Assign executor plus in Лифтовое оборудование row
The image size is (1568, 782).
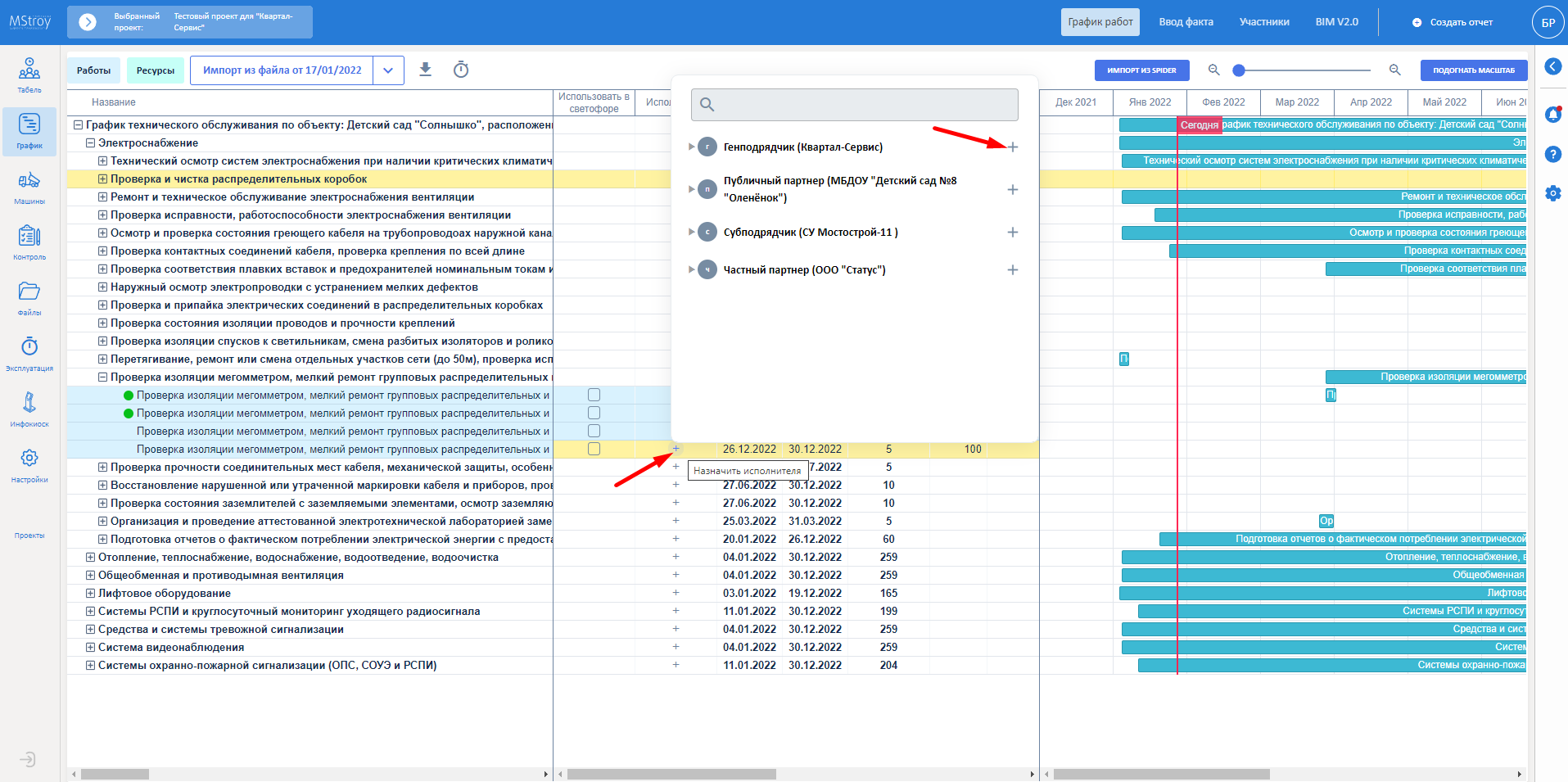point(676,593)
